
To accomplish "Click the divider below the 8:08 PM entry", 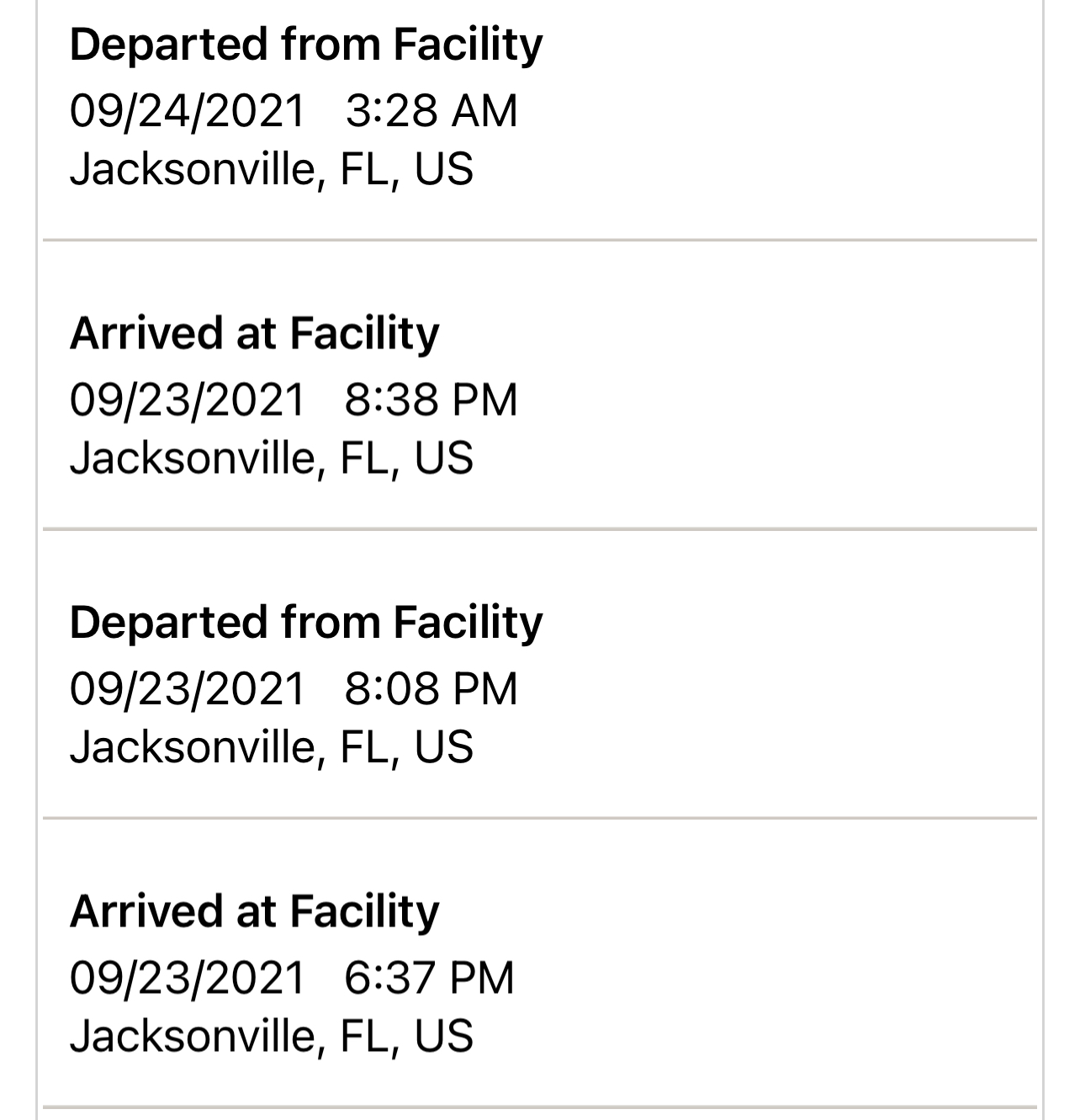I will pyautogui.click(x=540, y=818).
